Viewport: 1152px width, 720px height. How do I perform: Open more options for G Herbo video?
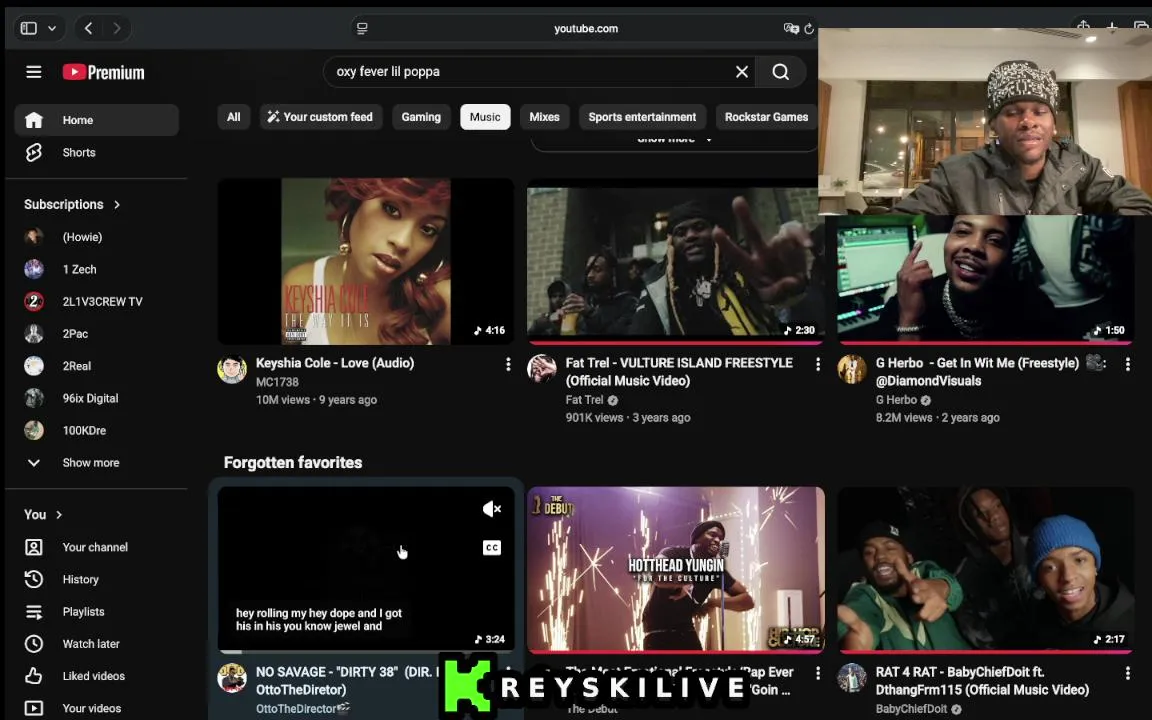(x=1128, y=364)
